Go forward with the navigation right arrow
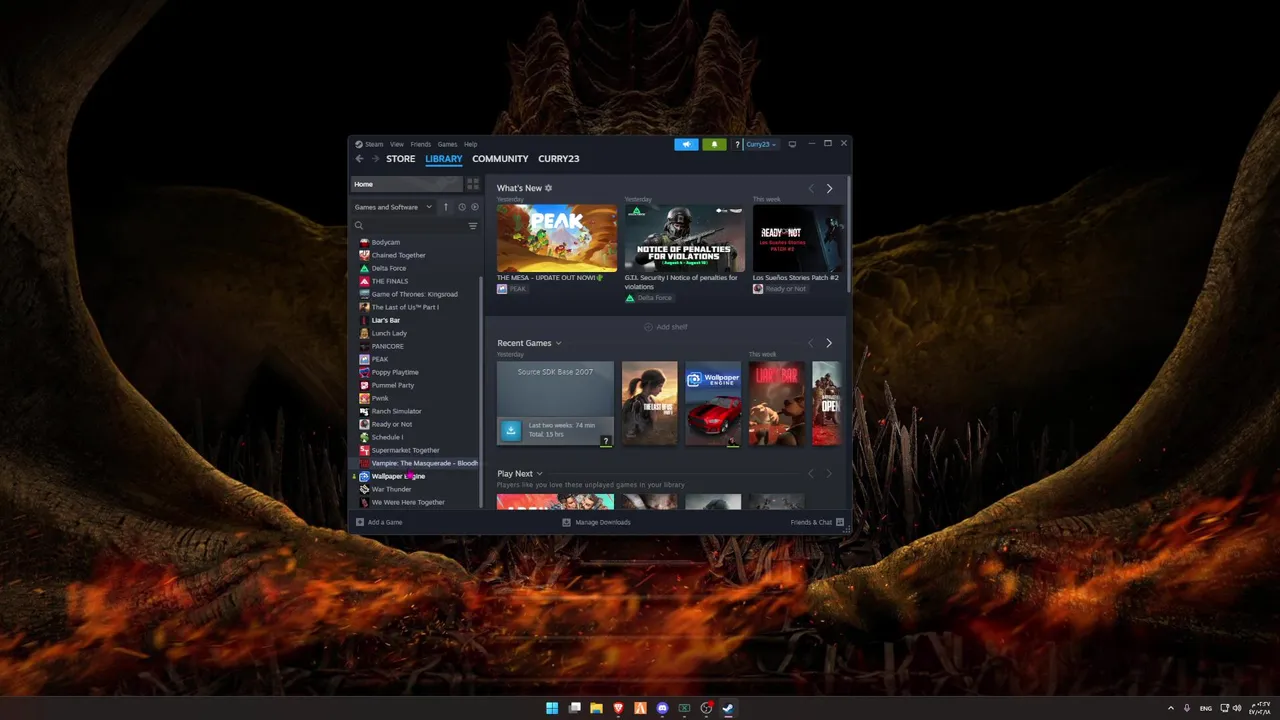 (x=376, y=159)
